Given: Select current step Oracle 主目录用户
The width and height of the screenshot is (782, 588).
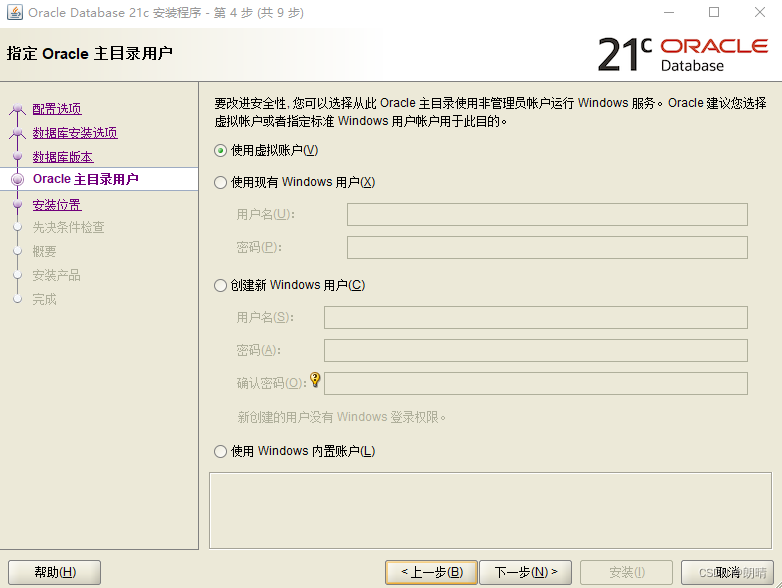Looking at the screenshot, I should 85,179.
